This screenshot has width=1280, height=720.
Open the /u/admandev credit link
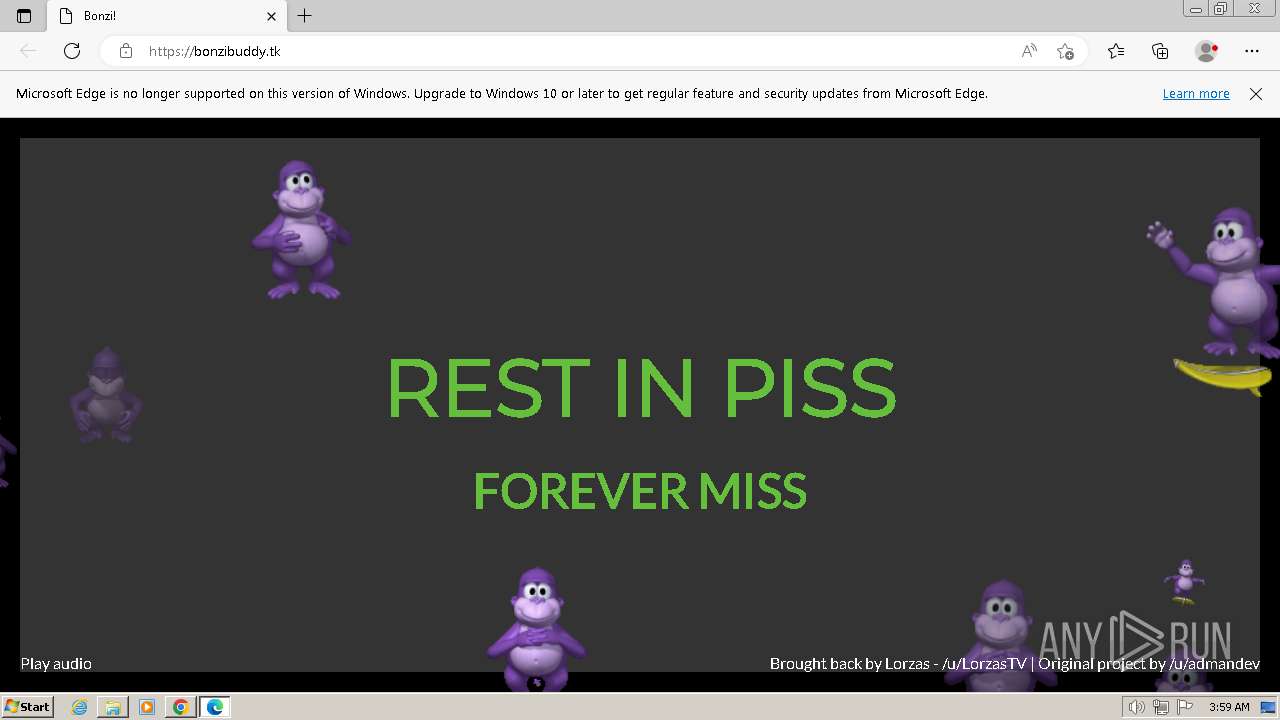click(x=1214, y=663)
